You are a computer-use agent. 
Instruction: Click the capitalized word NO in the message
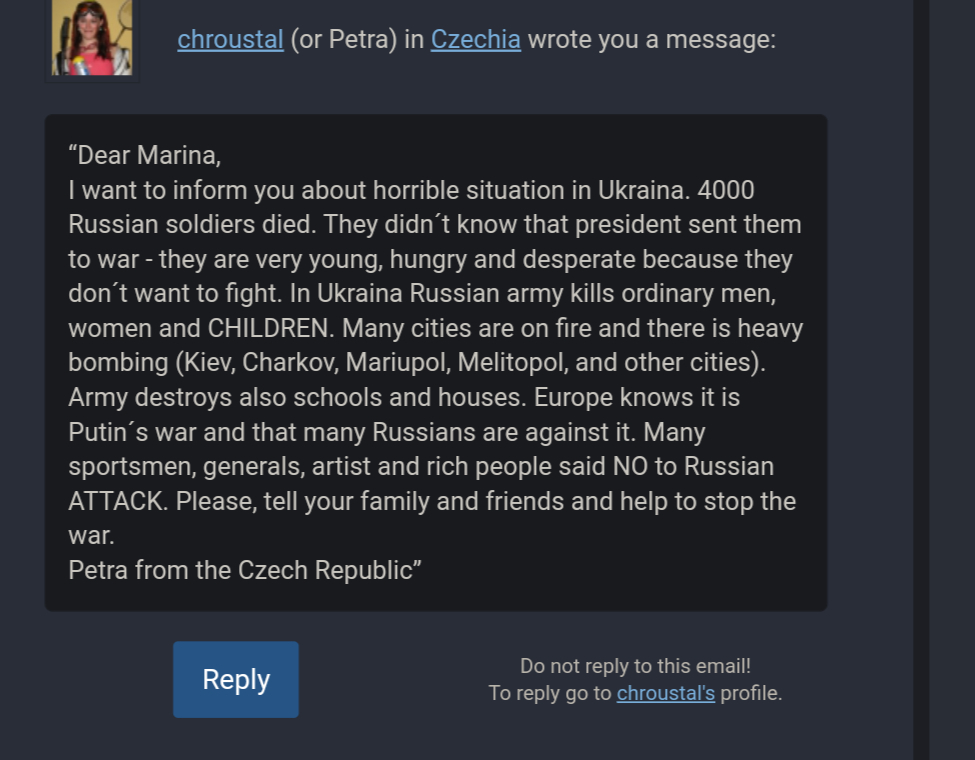pyautogui.click(x=631, y=466)
